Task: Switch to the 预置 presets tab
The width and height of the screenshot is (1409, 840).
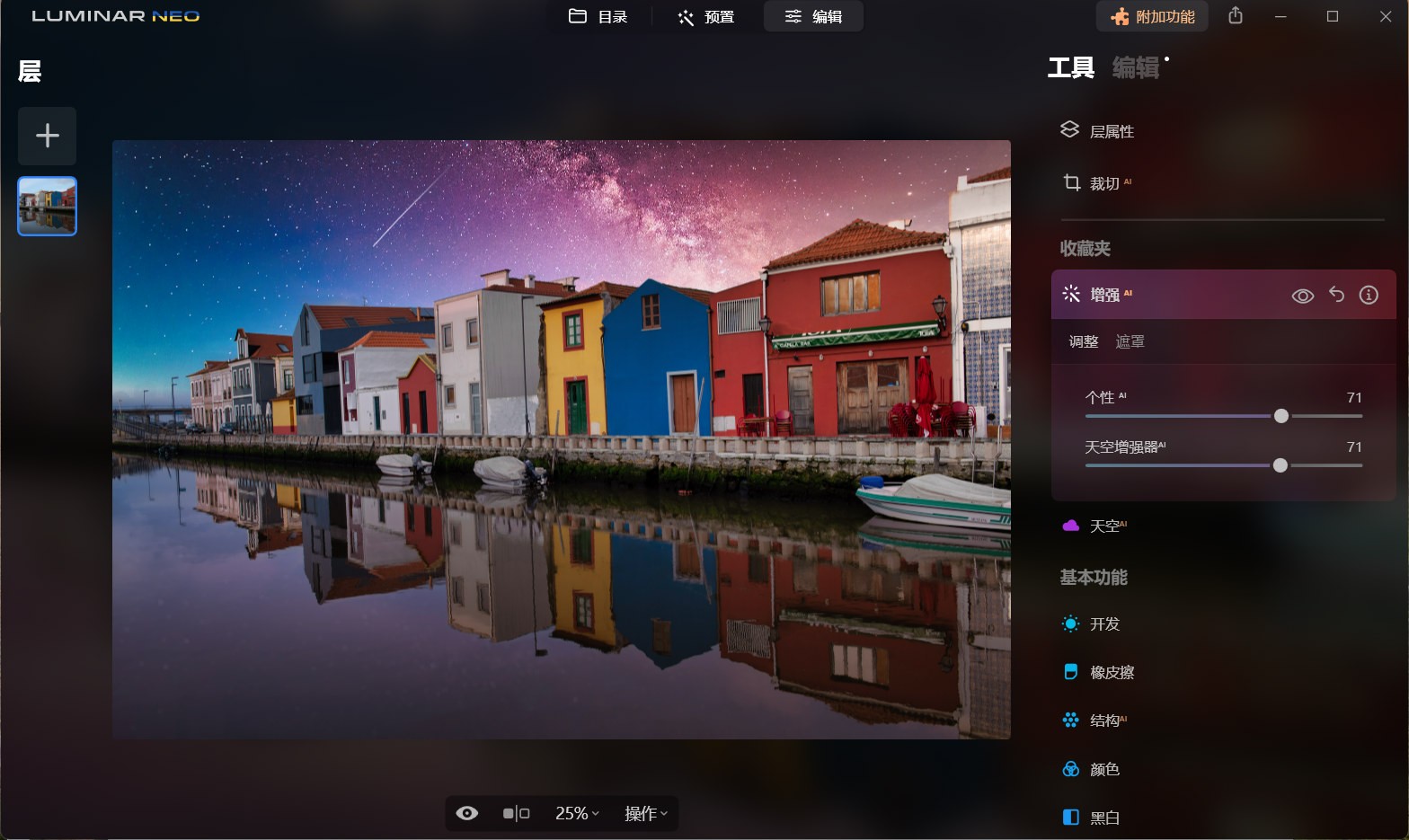Action: 706,17
